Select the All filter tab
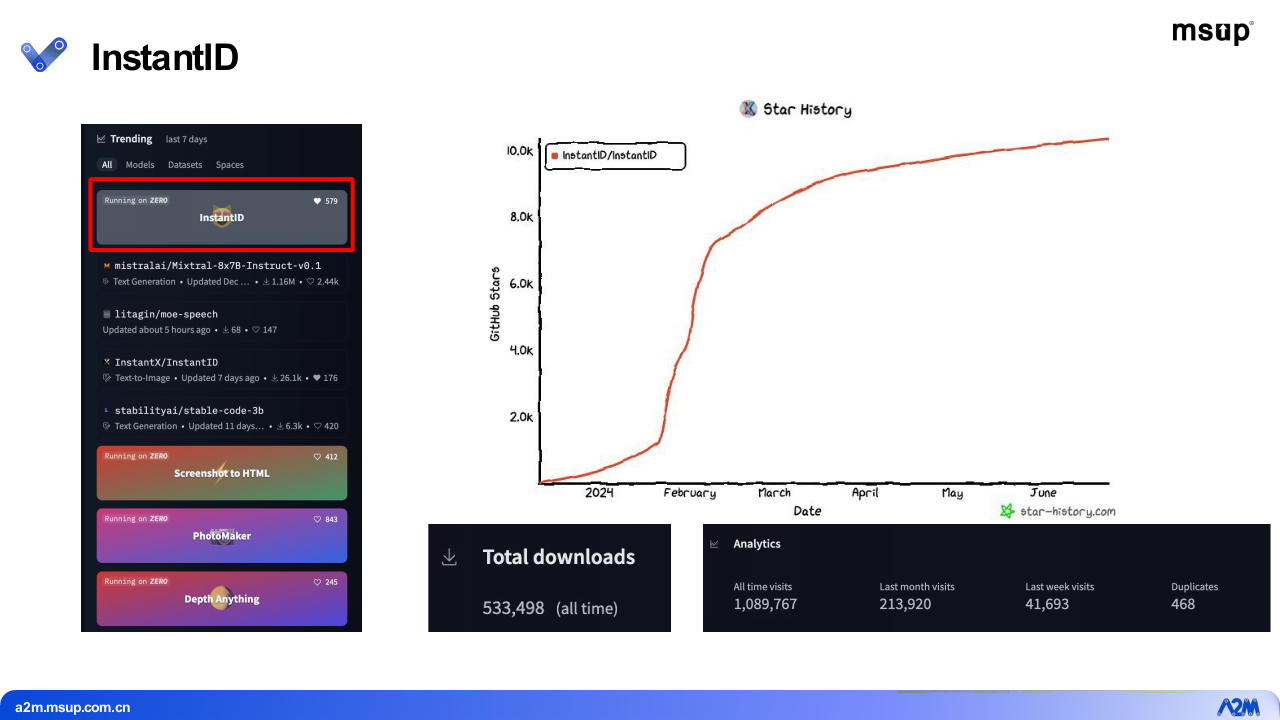Screen dimensions: 1280x720 click(106, 165)
